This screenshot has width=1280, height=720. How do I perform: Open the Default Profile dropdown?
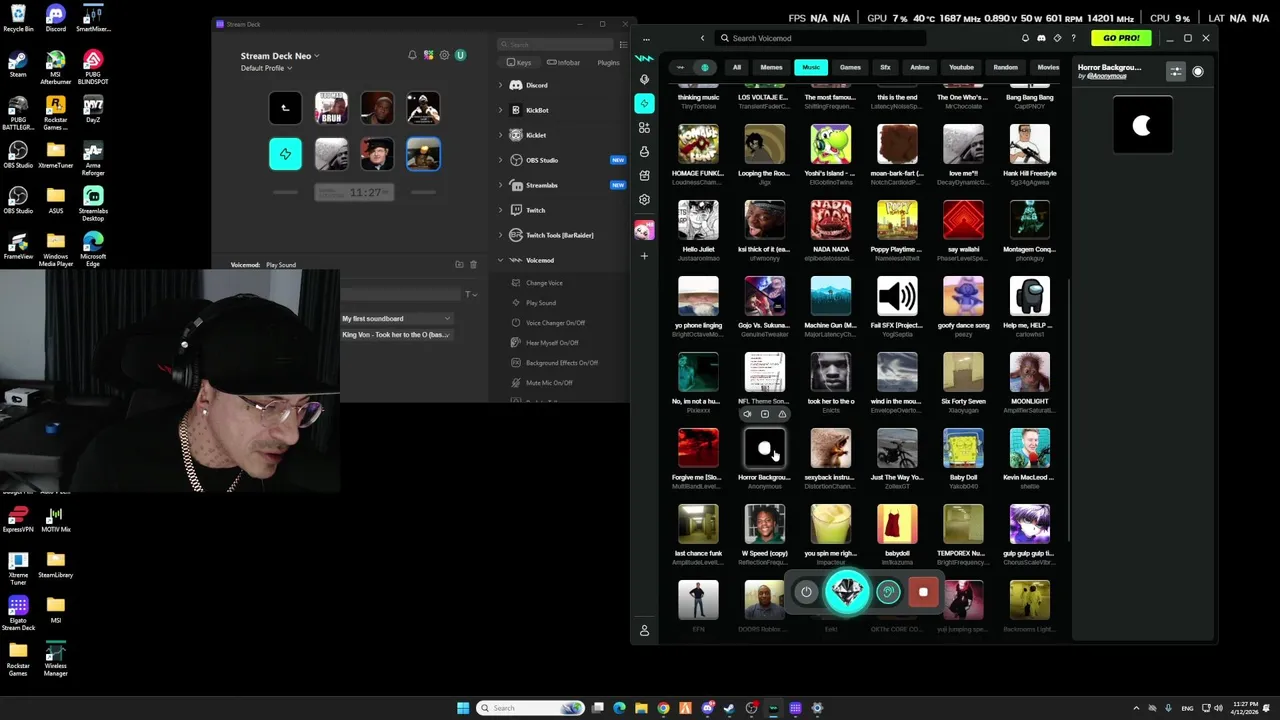pos(266,68)
